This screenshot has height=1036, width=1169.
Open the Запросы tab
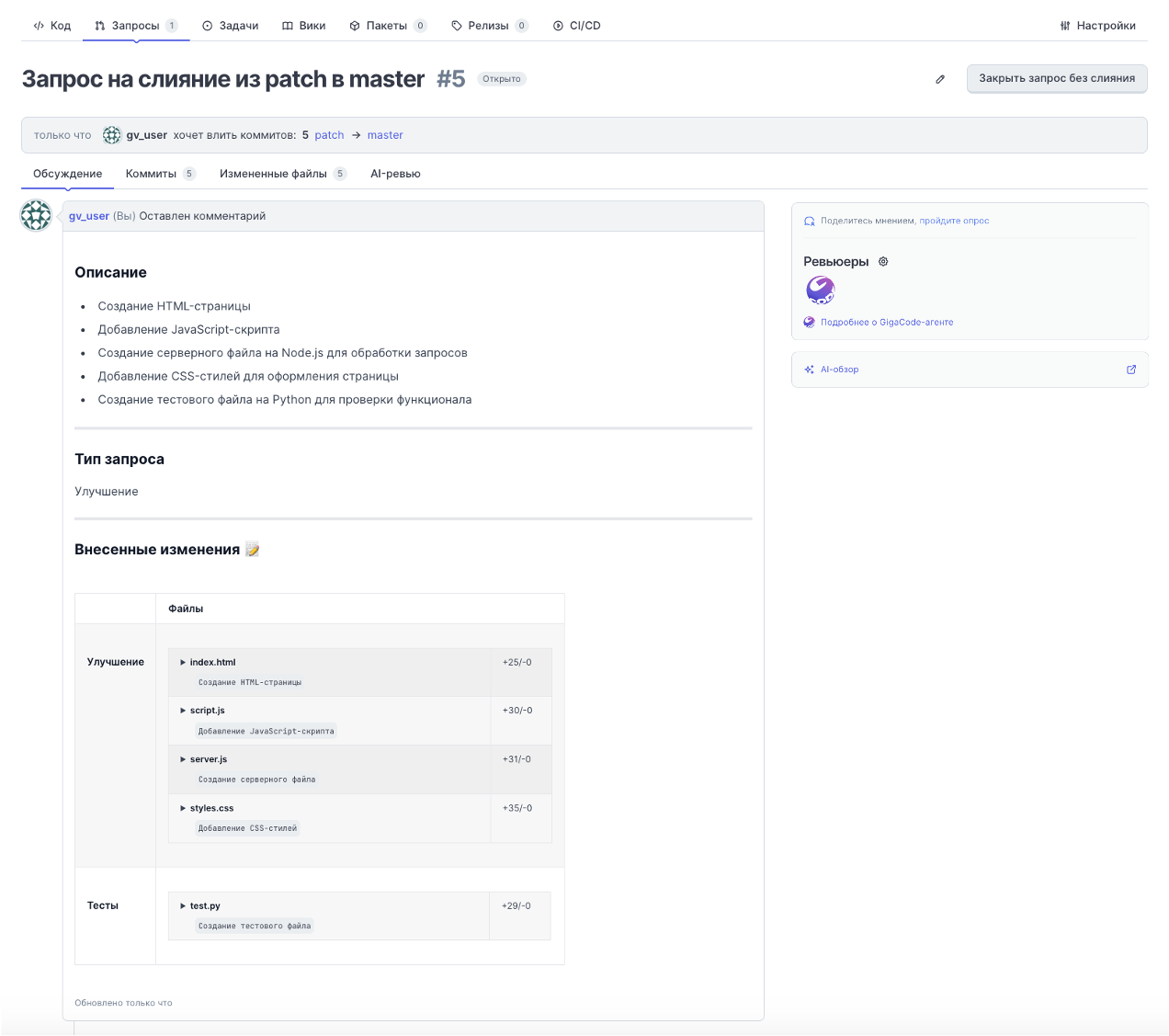136,26
